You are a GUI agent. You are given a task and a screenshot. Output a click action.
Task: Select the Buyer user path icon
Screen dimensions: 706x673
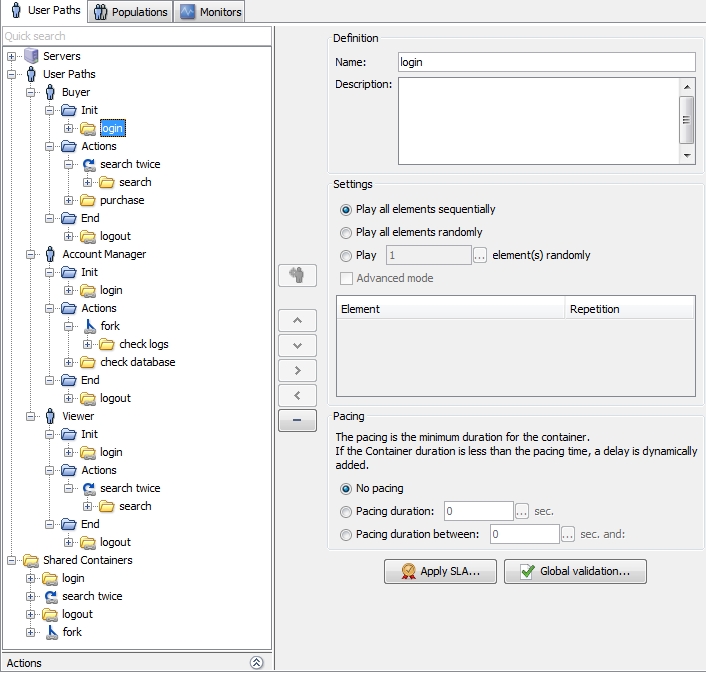(x=49, y=92)
